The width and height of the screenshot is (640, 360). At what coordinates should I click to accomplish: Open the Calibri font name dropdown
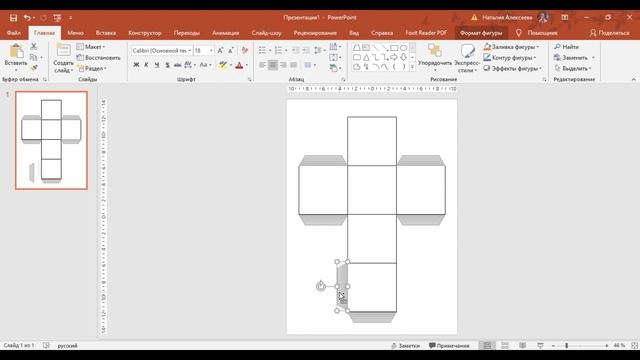(x=189, y=51)
